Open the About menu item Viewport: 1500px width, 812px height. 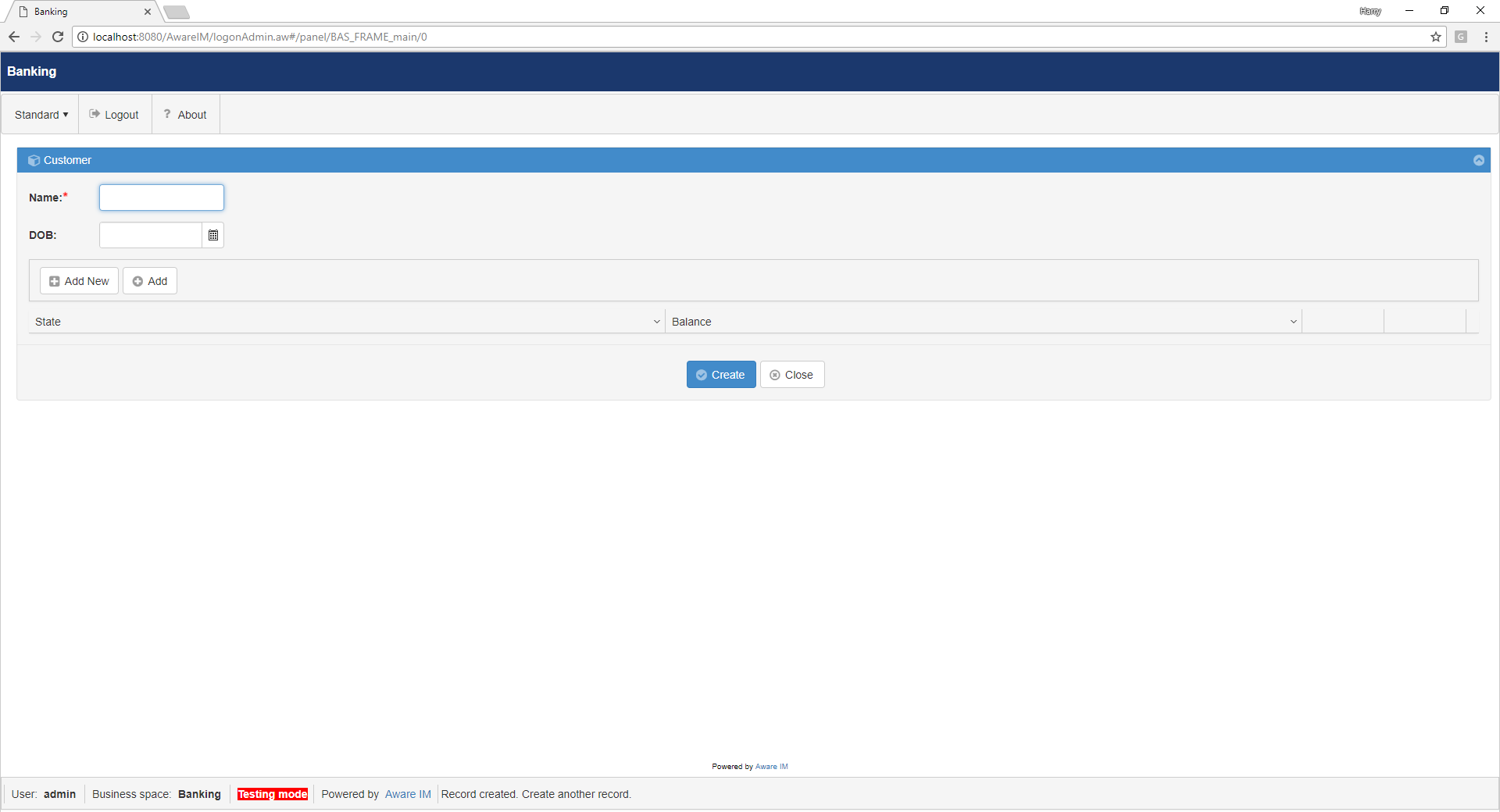click(186, 115)
